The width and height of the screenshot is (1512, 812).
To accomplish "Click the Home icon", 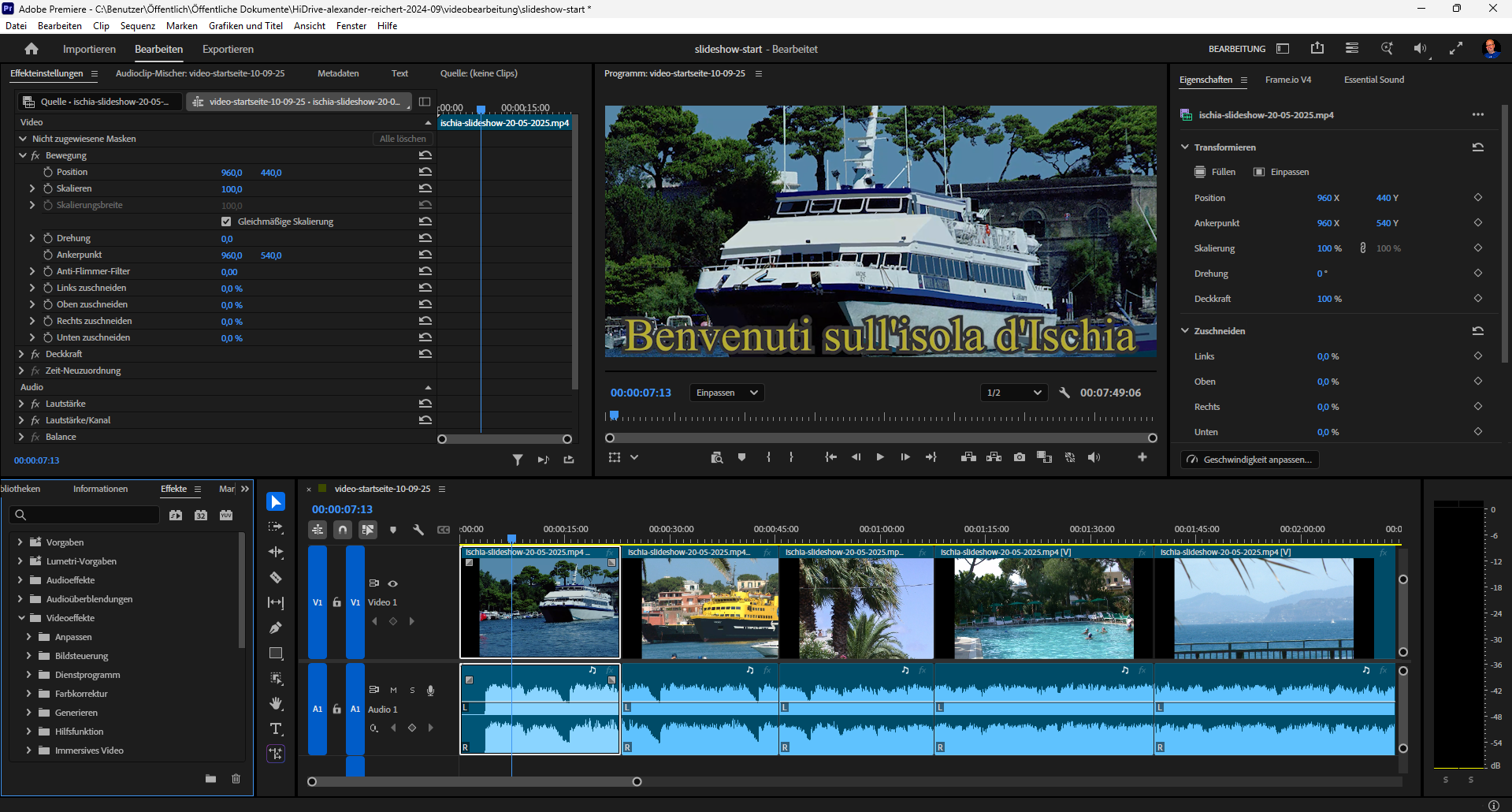I will (32, 49).
